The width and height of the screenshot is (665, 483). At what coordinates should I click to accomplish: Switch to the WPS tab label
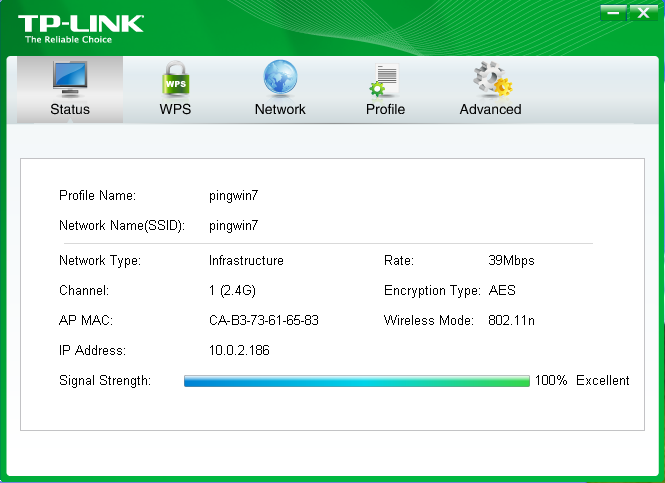[x=175, y=109]
